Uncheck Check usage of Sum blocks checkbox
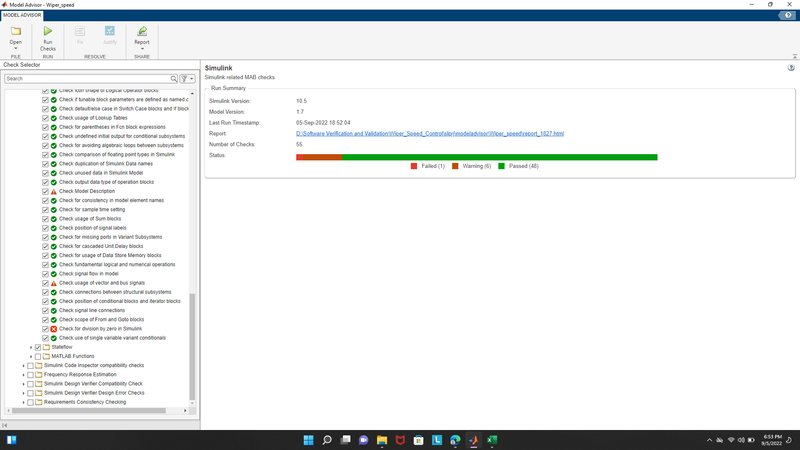Screen dimensions: 800x450 click(x=45, y=219)
